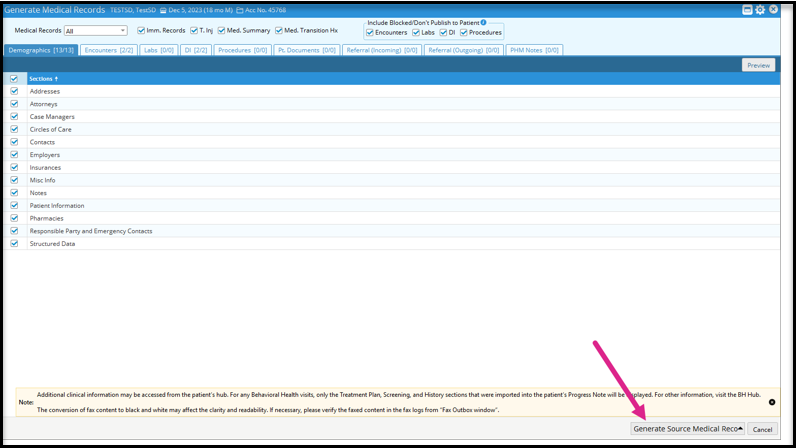This screenshot has width=796, height=448.
Task: Uncheck the Addresses section checkbox
Action: tap(14, 91)
